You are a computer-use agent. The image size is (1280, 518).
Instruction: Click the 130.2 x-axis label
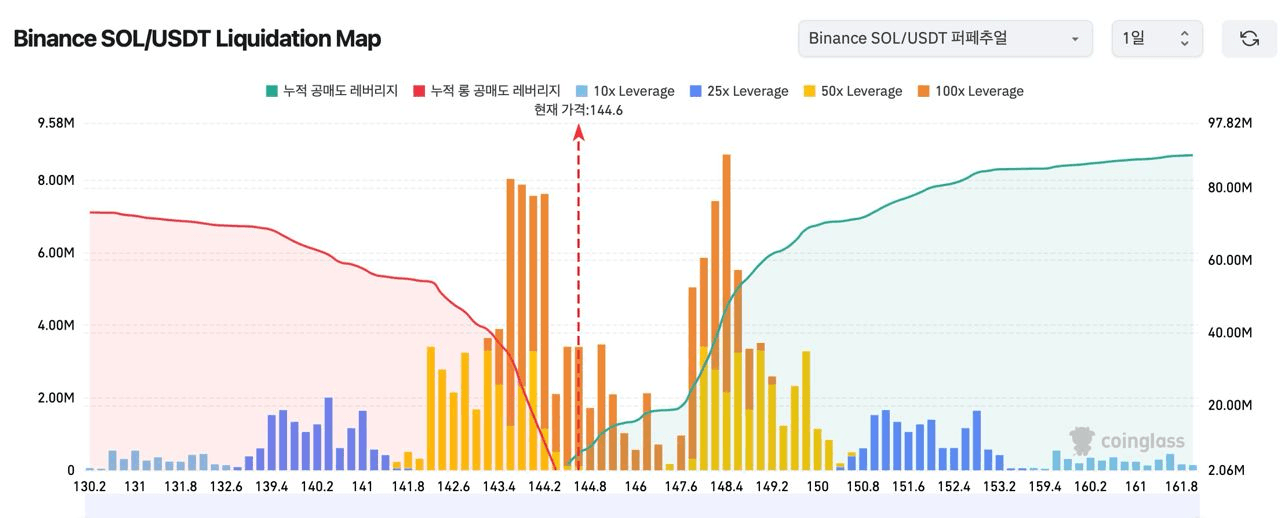(x=90, y=487)
